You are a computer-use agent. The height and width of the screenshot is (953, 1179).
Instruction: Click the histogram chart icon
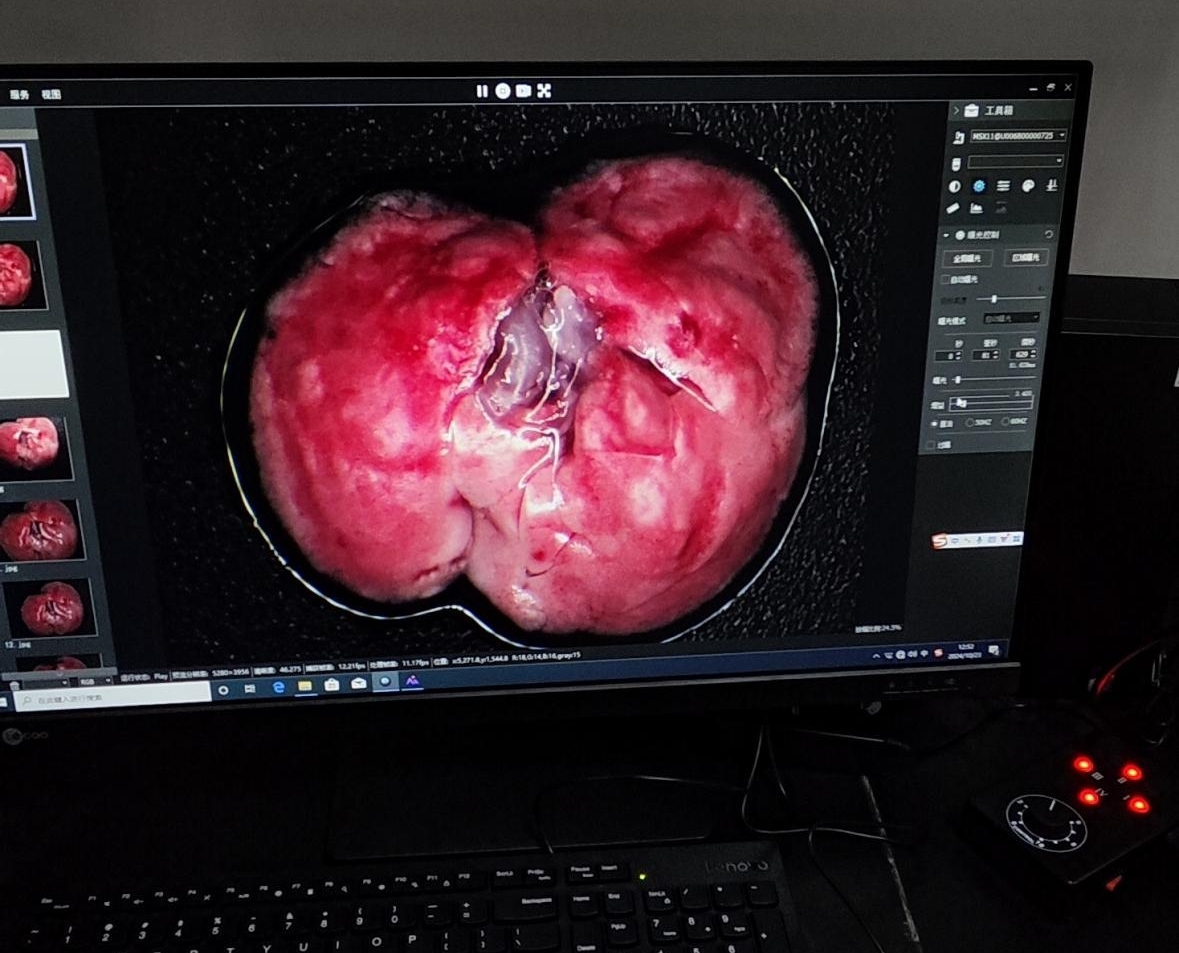(x=976, y=208)
